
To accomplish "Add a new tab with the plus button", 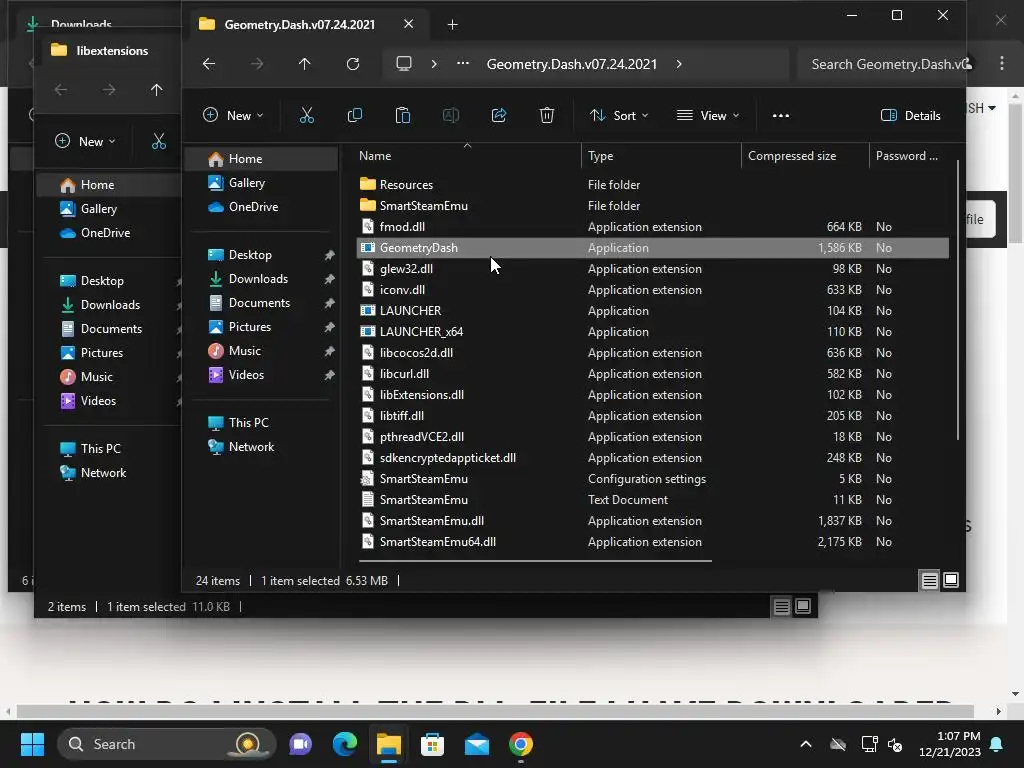I will (453, 25).
